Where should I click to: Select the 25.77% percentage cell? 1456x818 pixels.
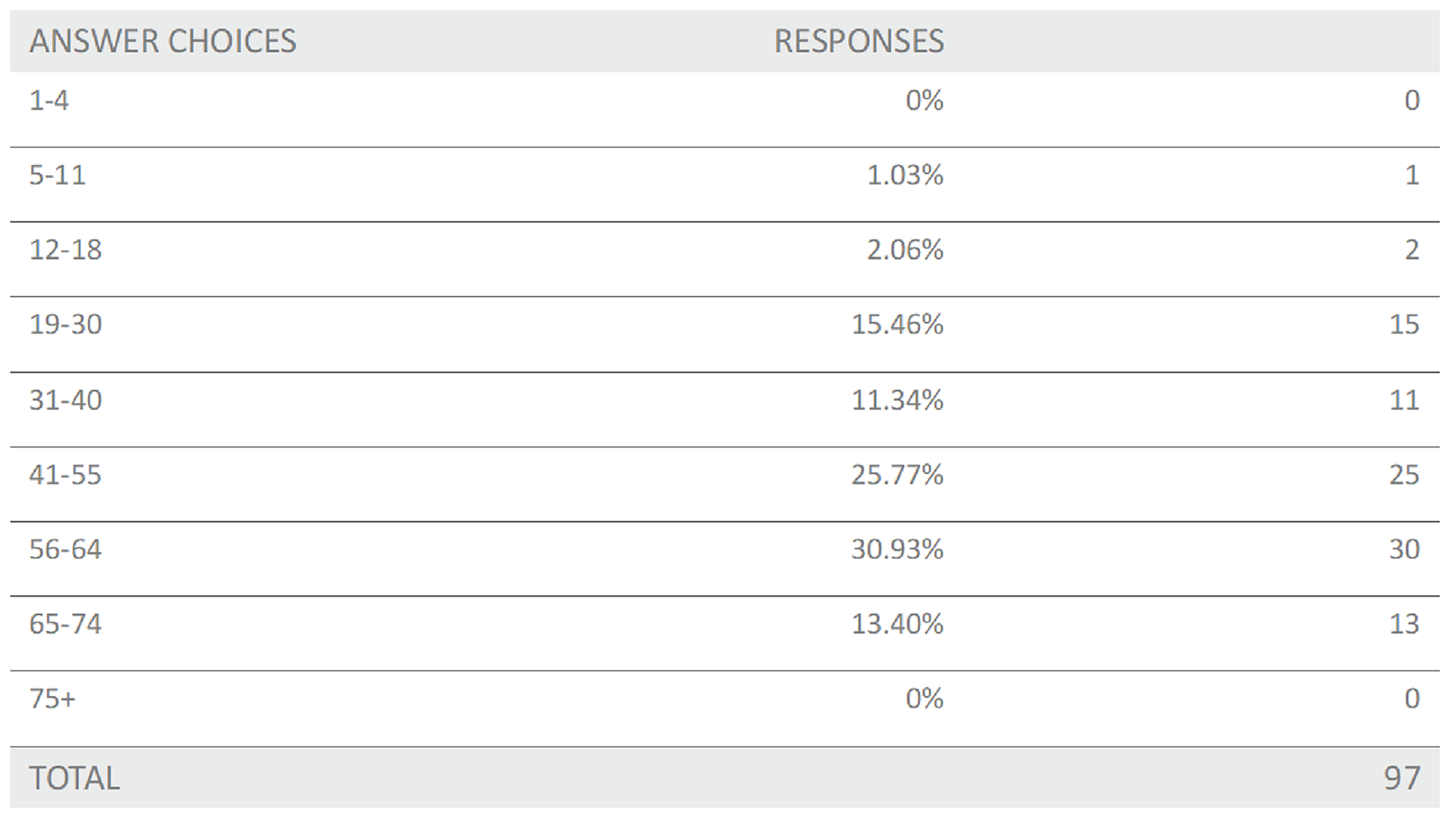click(897, 475)
